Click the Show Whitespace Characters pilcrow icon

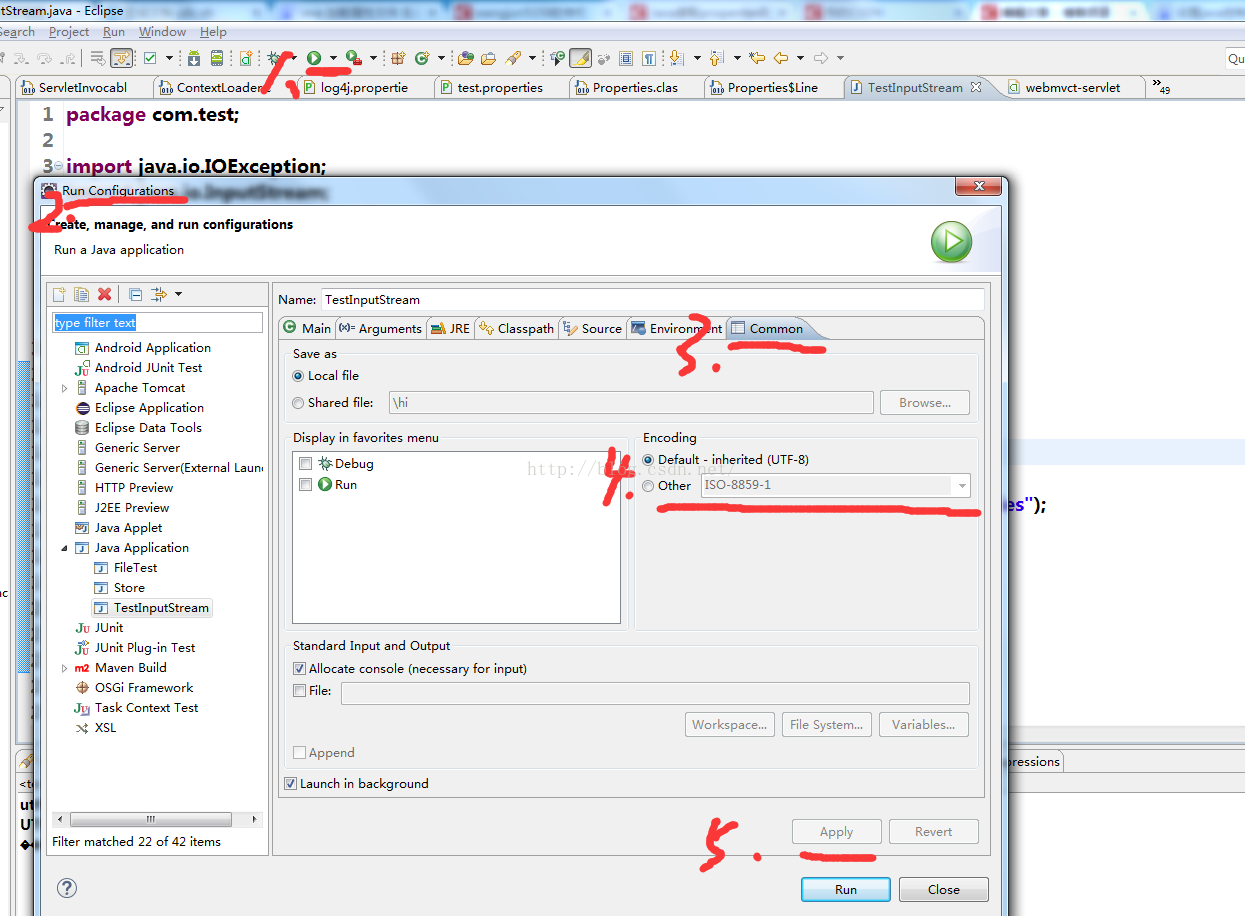649,58
